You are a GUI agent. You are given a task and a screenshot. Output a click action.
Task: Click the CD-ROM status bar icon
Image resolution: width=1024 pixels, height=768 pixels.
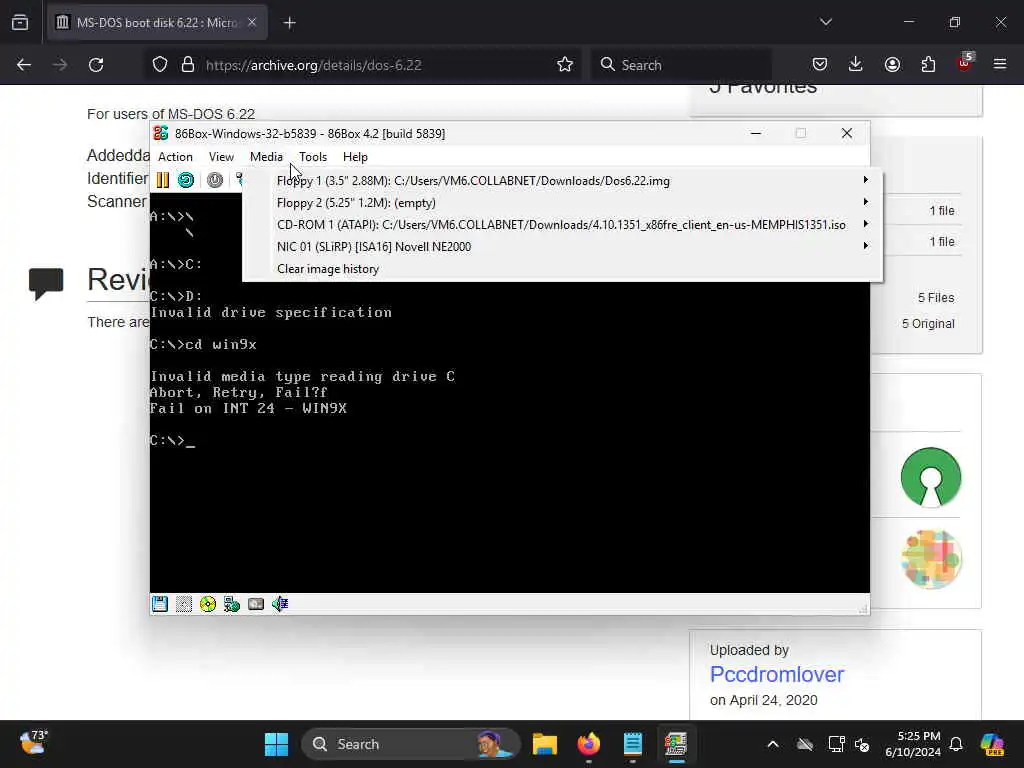point(208,604)
